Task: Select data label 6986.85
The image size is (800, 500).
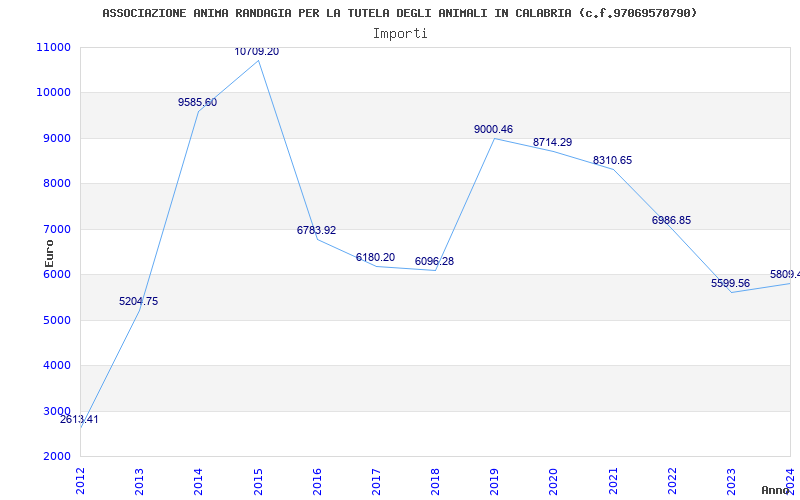Action: pos(671,221)
